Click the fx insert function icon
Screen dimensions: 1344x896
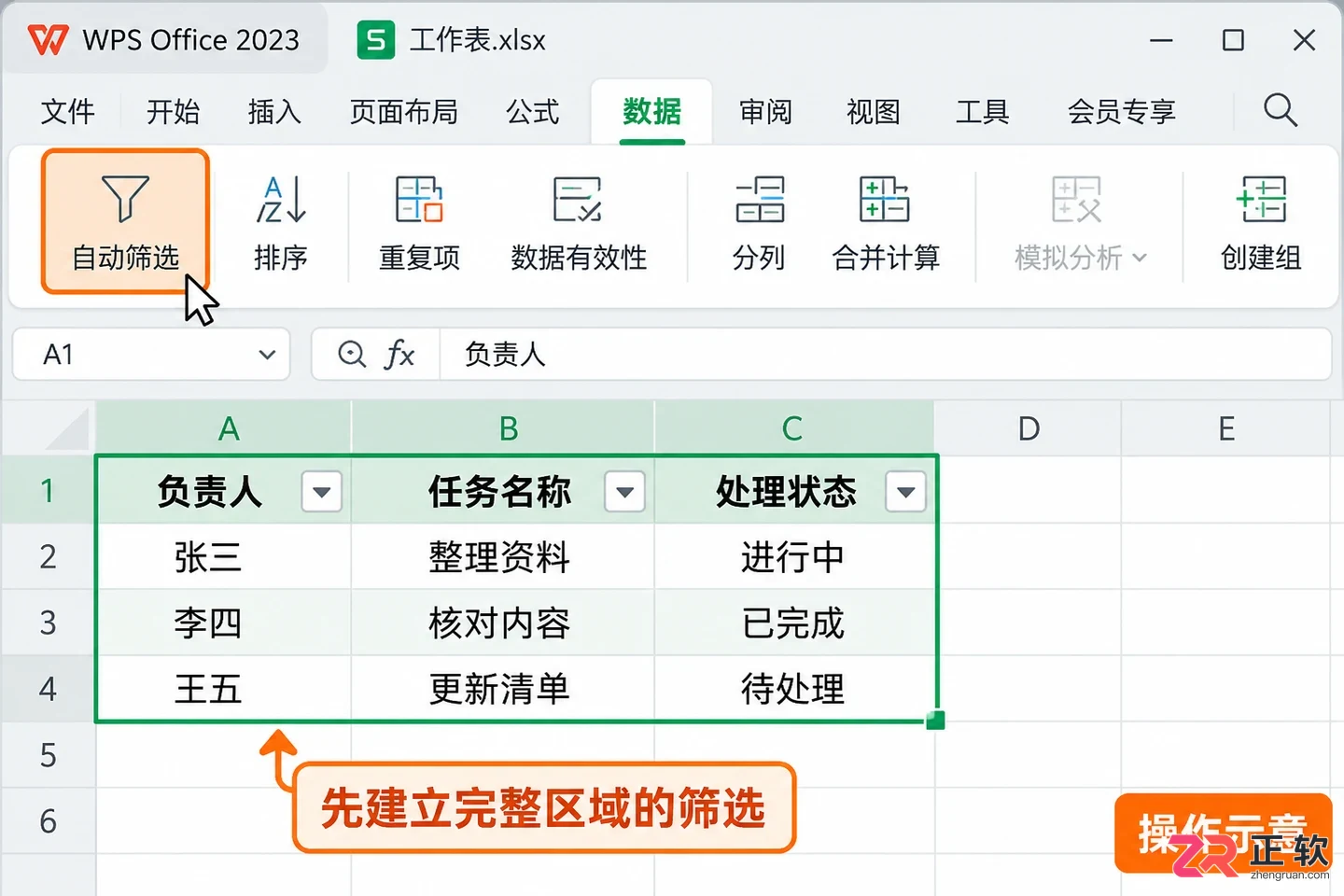coord(399,355)
